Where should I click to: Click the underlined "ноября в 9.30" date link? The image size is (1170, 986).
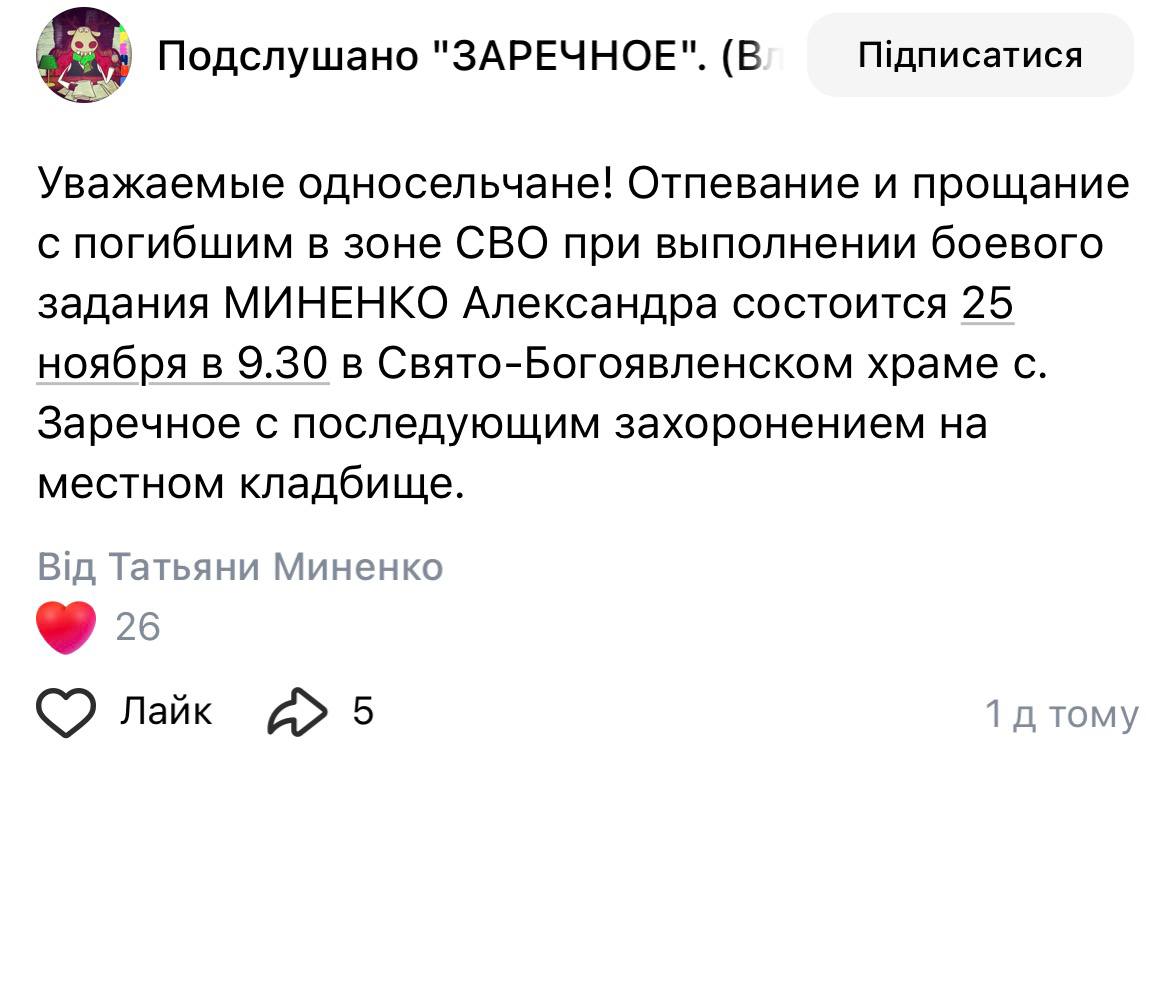[183, 365]
